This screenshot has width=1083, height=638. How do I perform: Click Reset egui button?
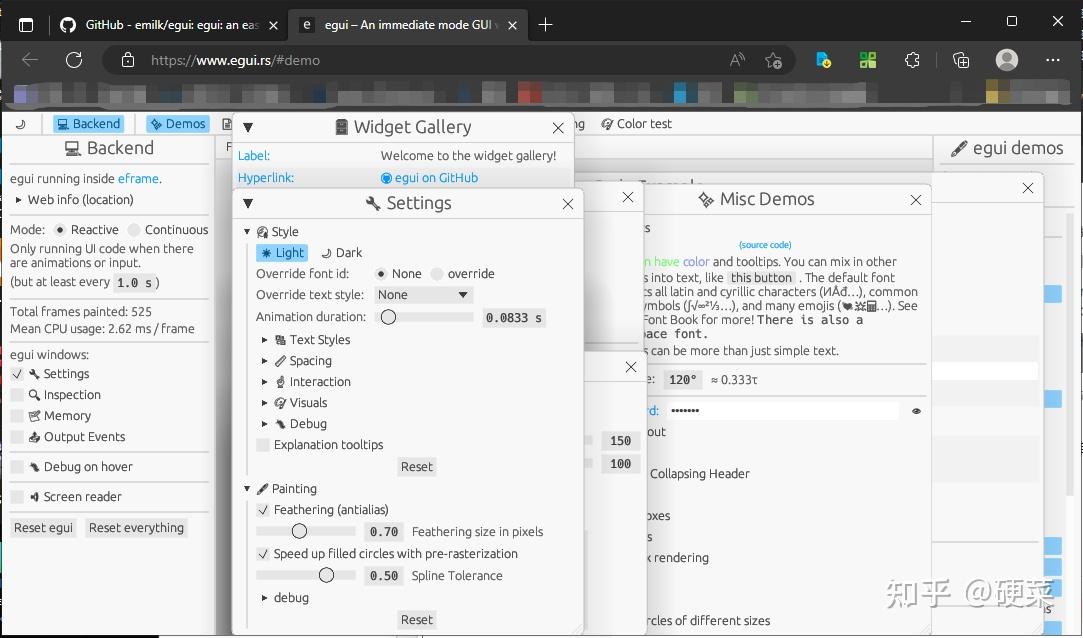[44, 528]
